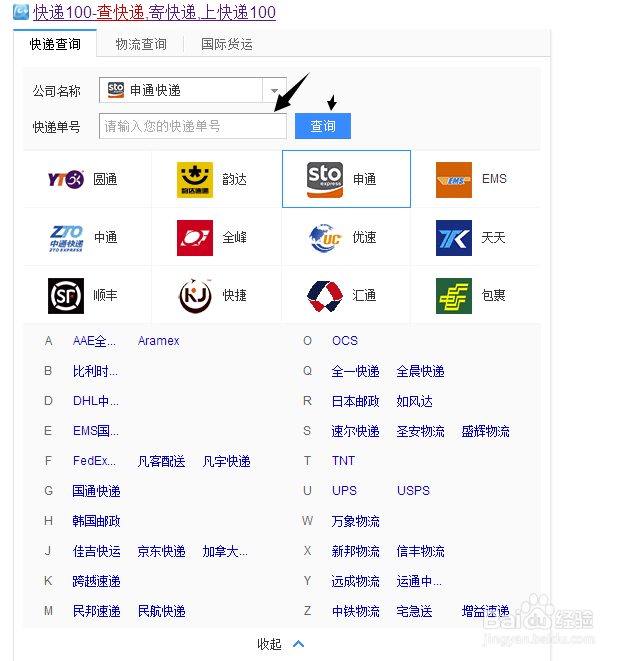Open the 比利时... courier link

click(x=95, y=371)
